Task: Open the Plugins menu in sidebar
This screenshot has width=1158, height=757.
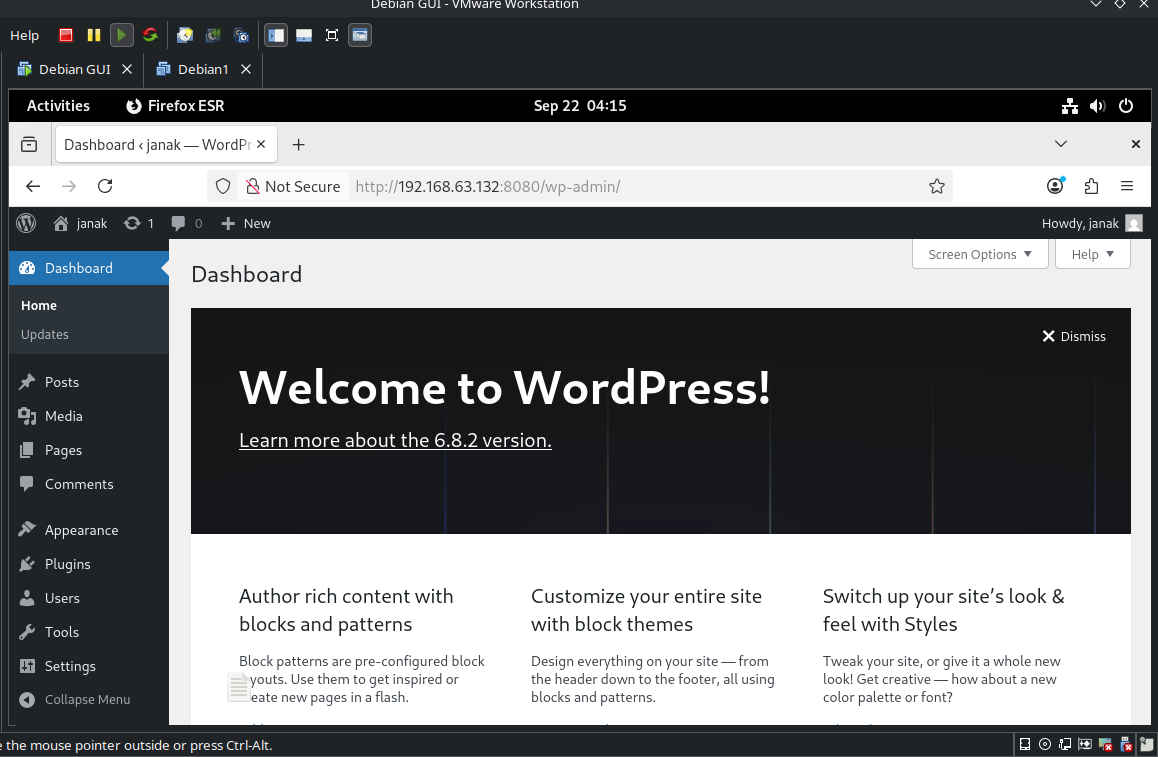Action: [x=67, y=564]
